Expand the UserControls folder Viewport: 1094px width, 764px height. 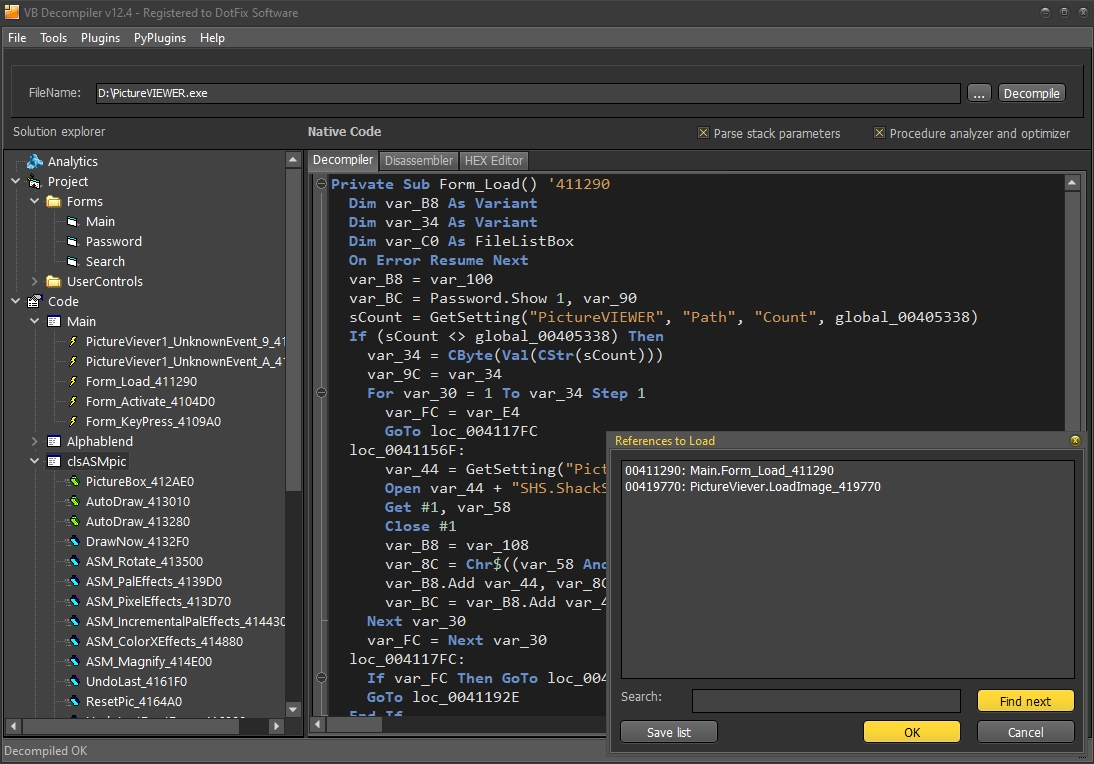click(x=34, y=282)
